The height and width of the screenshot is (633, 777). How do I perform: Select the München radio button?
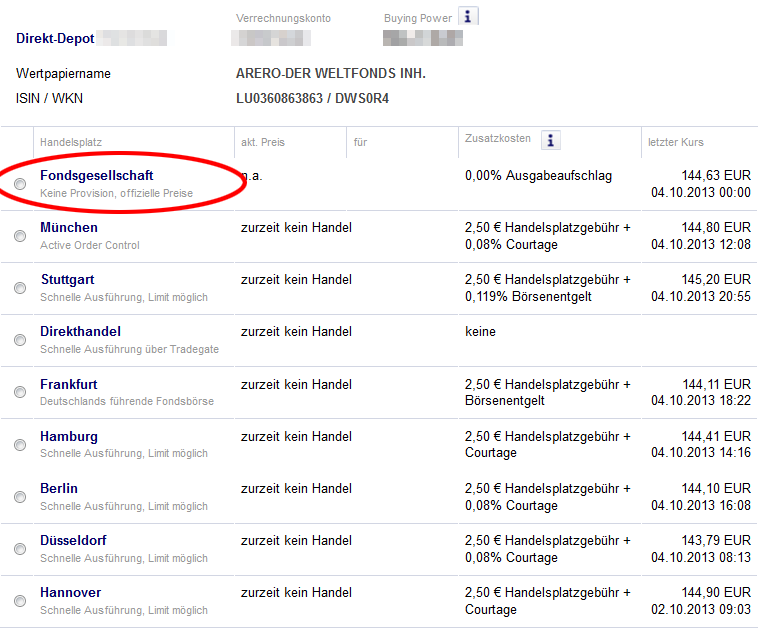(x=20, y=236)
